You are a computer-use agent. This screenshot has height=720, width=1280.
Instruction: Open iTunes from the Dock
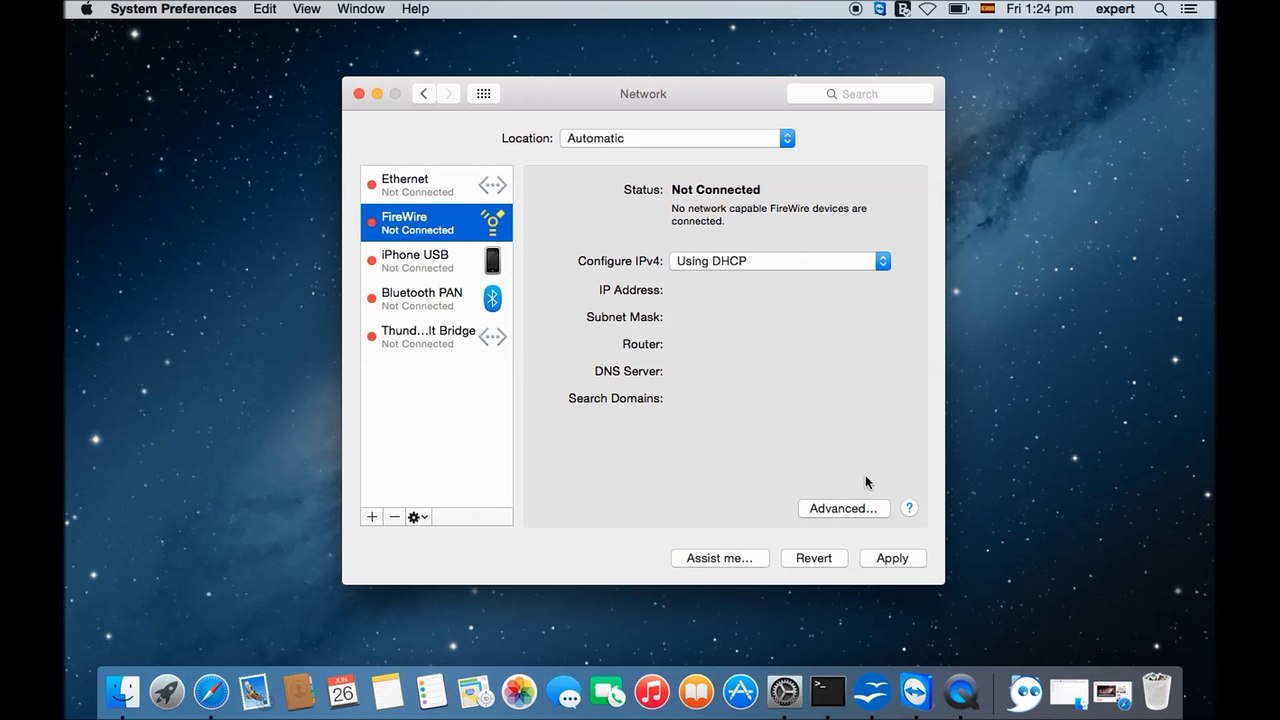pos(651,691)
